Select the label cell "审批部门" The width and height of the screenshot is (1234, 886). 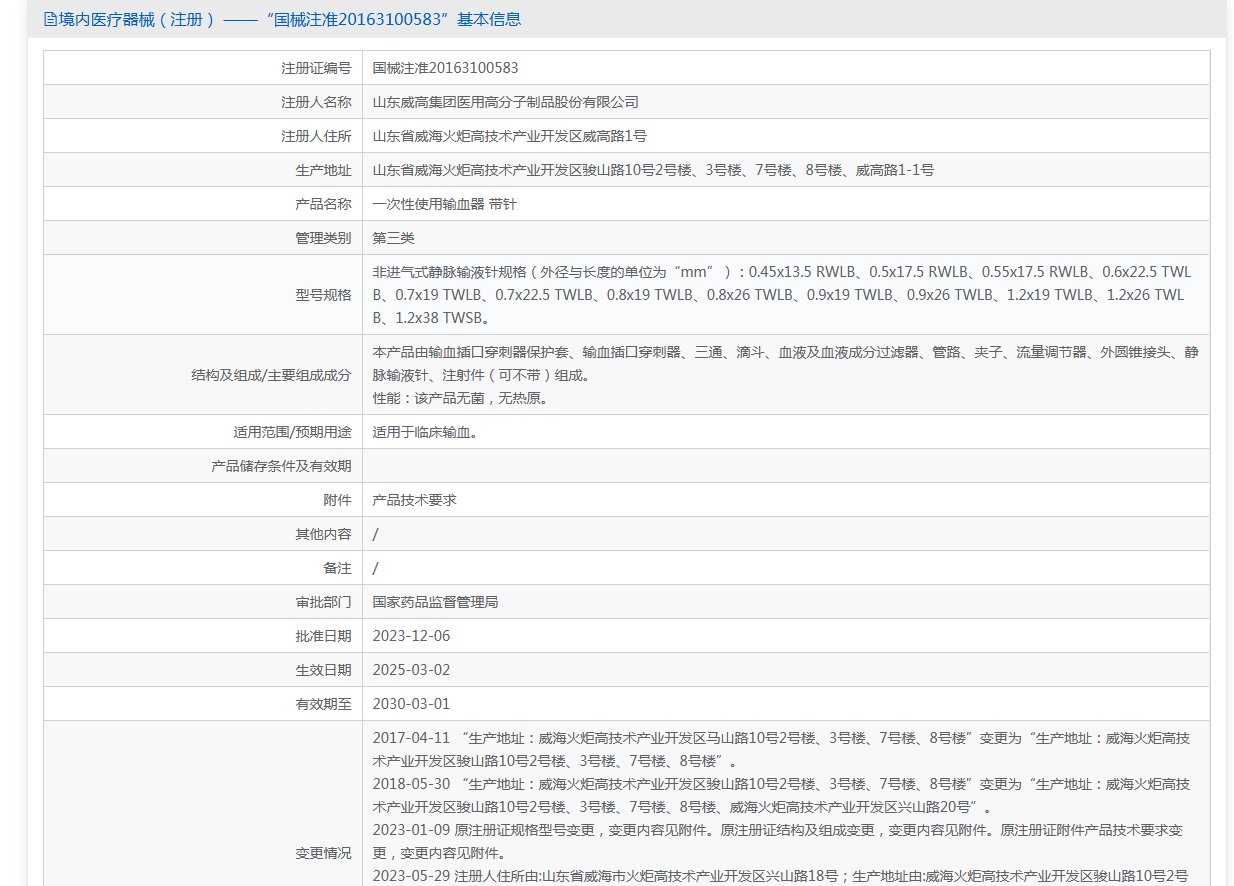[203, 602]
